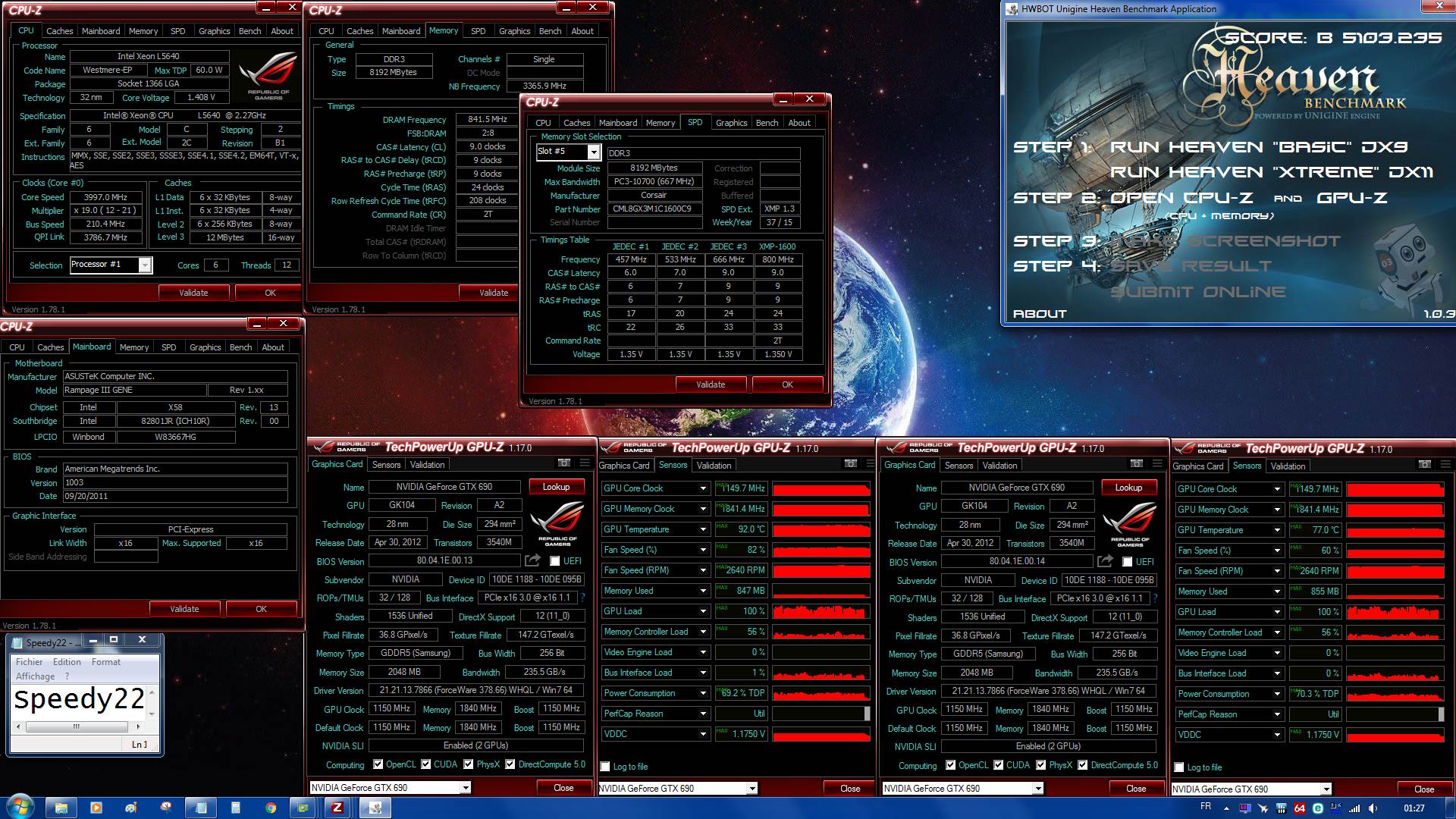The image size is (1456, 819).
Task: Open the Slot #5 memory slot dropdown
Action: [594, 152]
